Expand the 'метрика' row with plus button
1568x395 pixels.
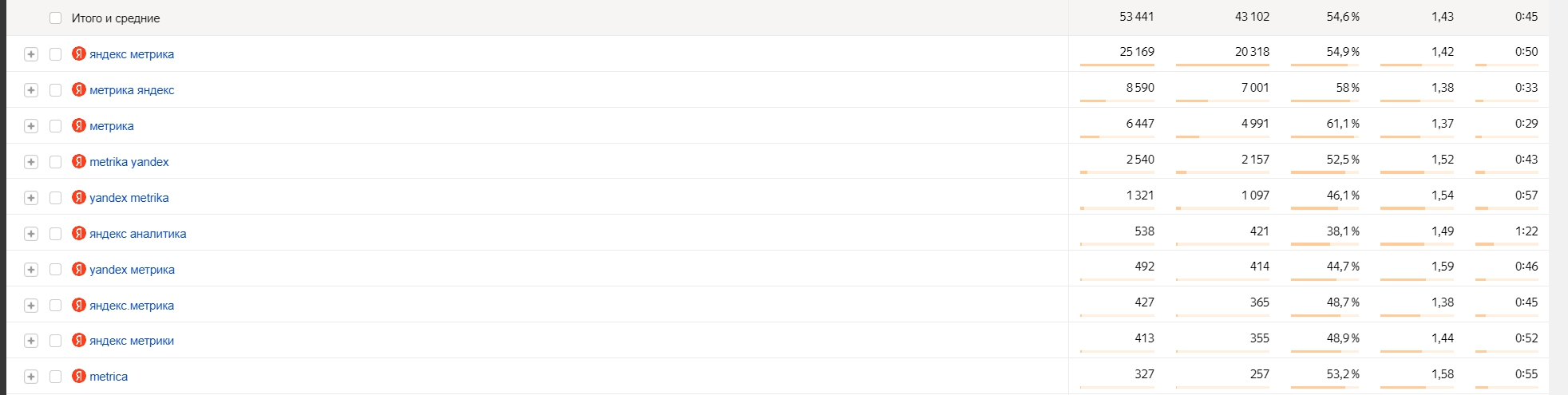(31, 126)
